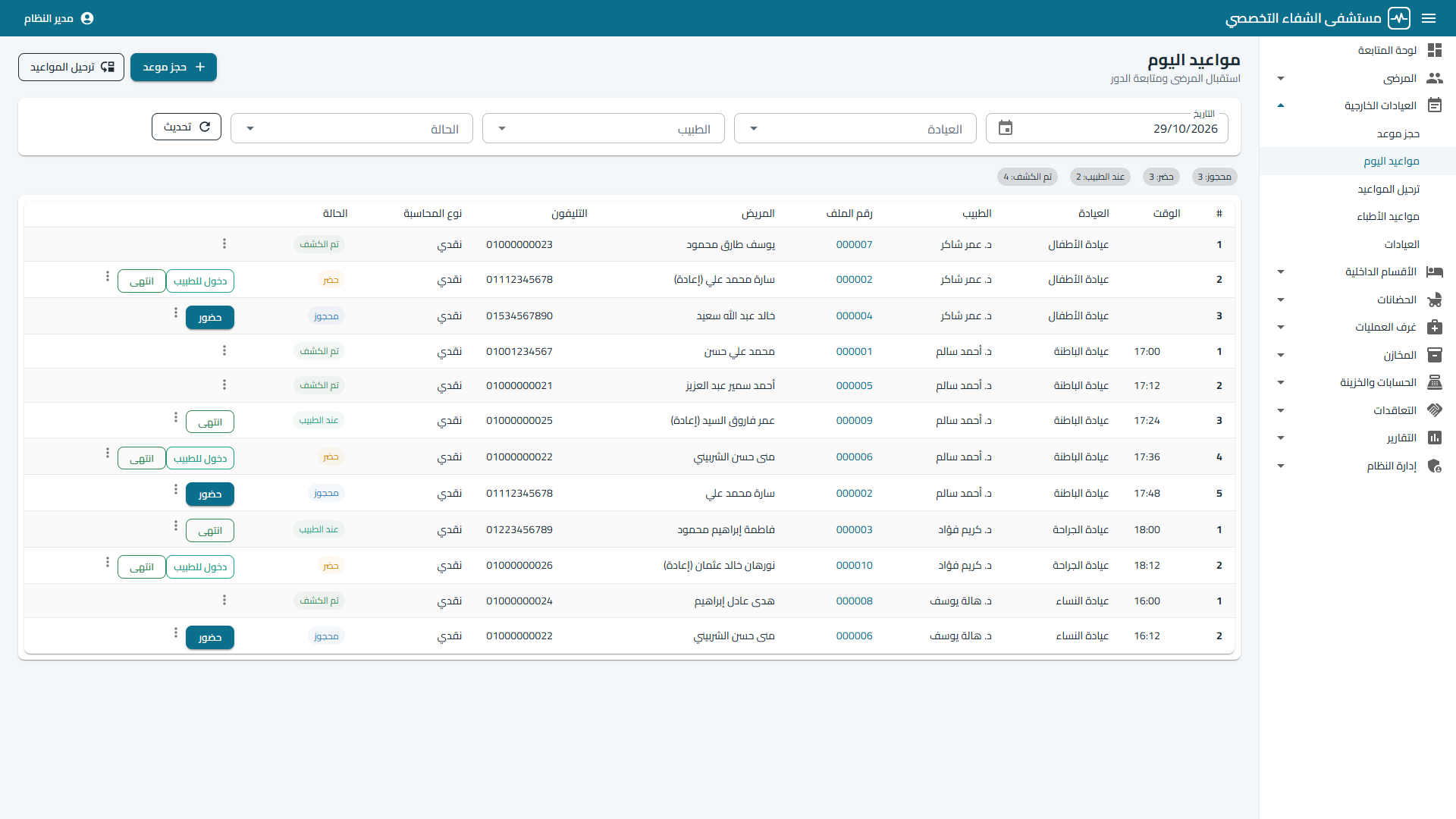Open file number 000010 link
The image size is (1456, 819).
pos(854,565)
